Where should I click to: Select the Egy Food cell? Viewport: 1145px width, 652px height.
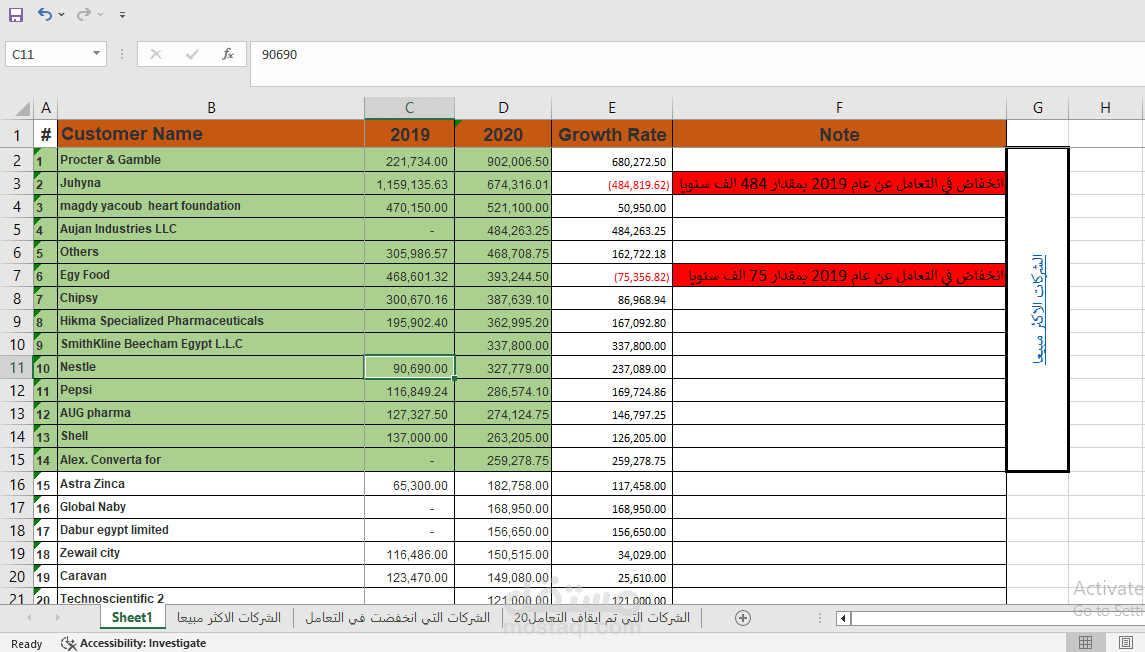[x=211, y=275]
